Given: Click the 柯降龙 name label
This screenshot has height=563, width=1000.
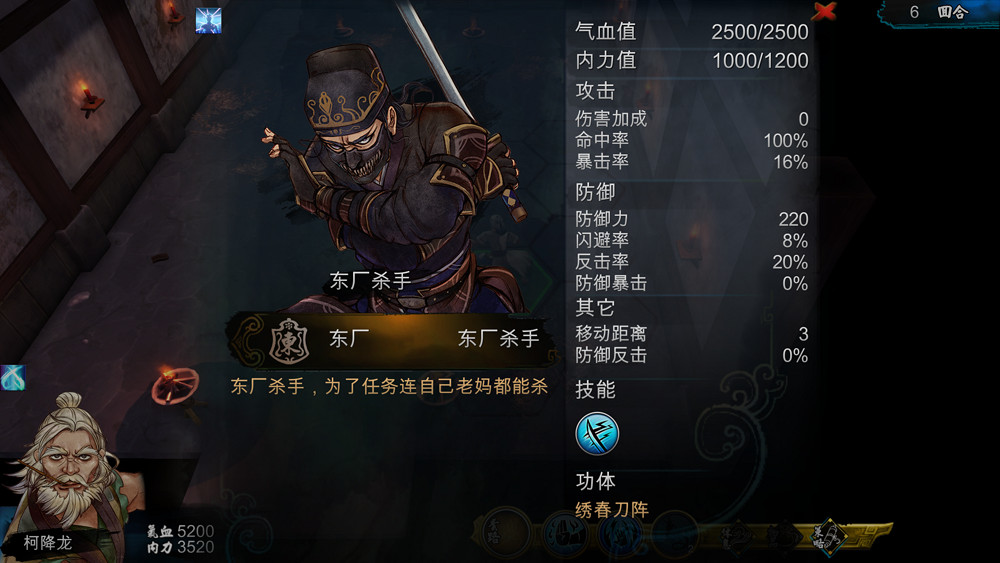Looking at the screenshot, I should (48, 543).
